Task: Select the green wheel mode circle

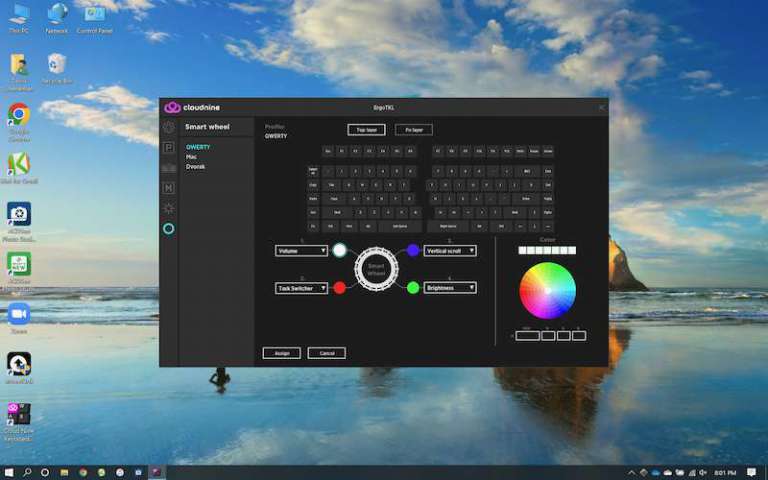Action: coord(413,288)
